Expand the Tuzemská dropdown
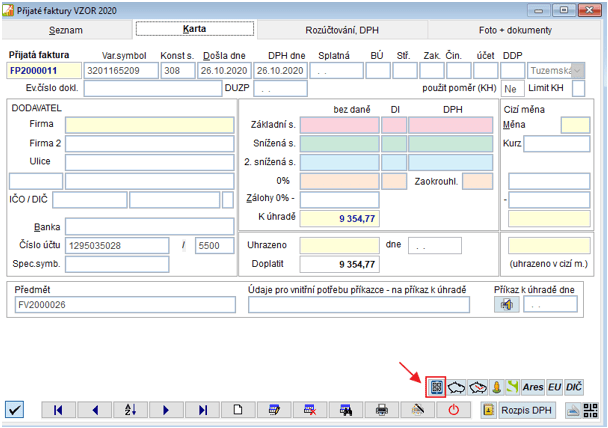608x428 pixels. click(577, 71)
